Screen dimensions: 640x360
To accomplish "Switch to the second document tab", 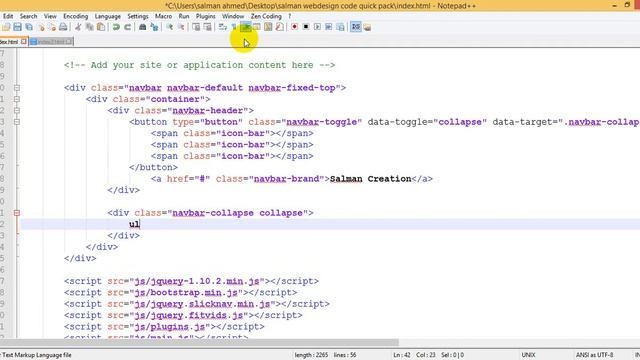I will tap(51, 42).
